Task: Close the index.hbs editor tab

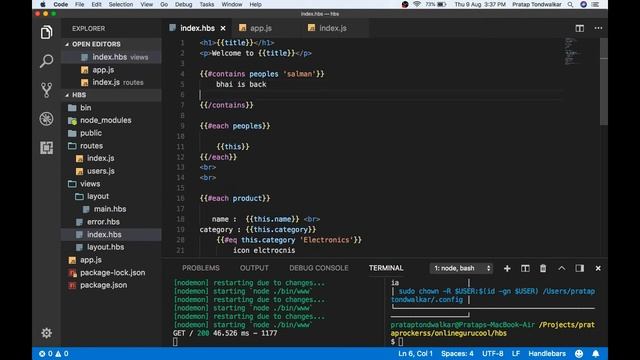Action: click(223, 28)
